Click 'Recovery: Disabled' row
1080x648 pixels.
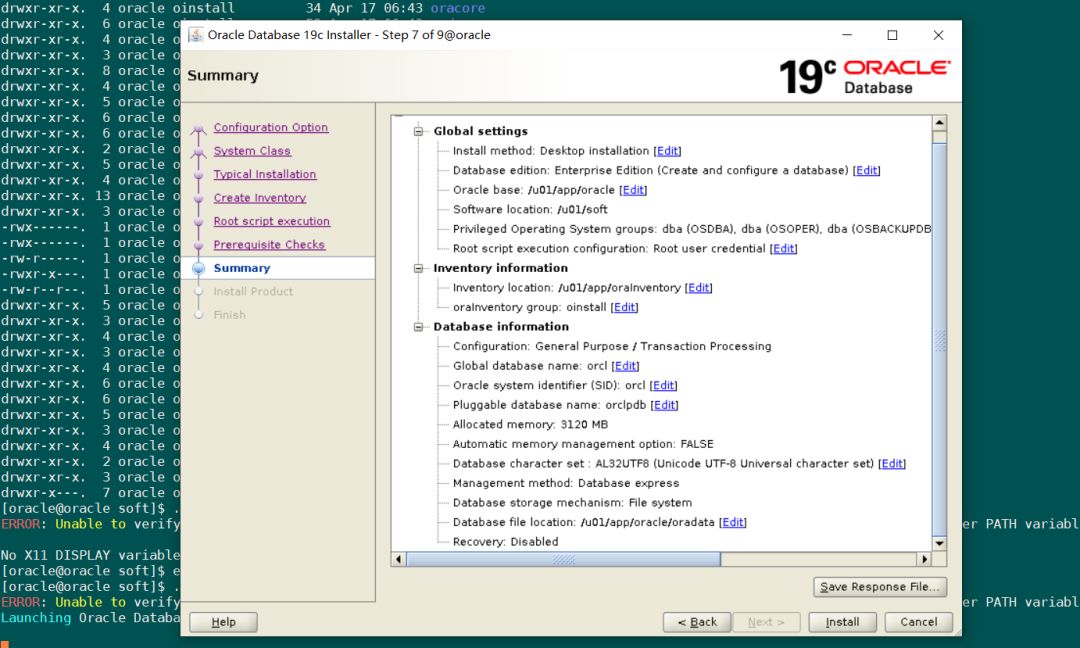[505, 541]
